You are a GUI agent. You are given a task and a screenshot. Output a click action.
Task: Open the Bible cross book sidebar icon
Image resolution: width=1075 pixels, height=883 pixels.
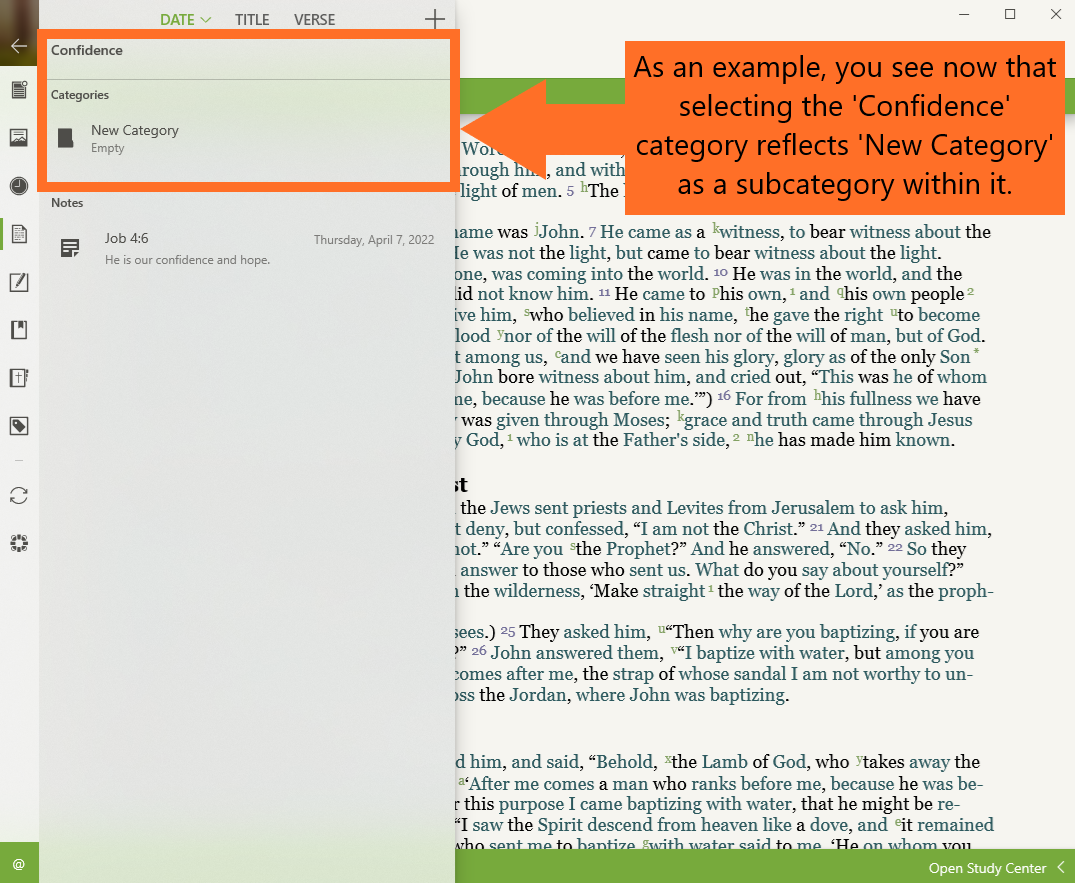click(x=18, y=378)
